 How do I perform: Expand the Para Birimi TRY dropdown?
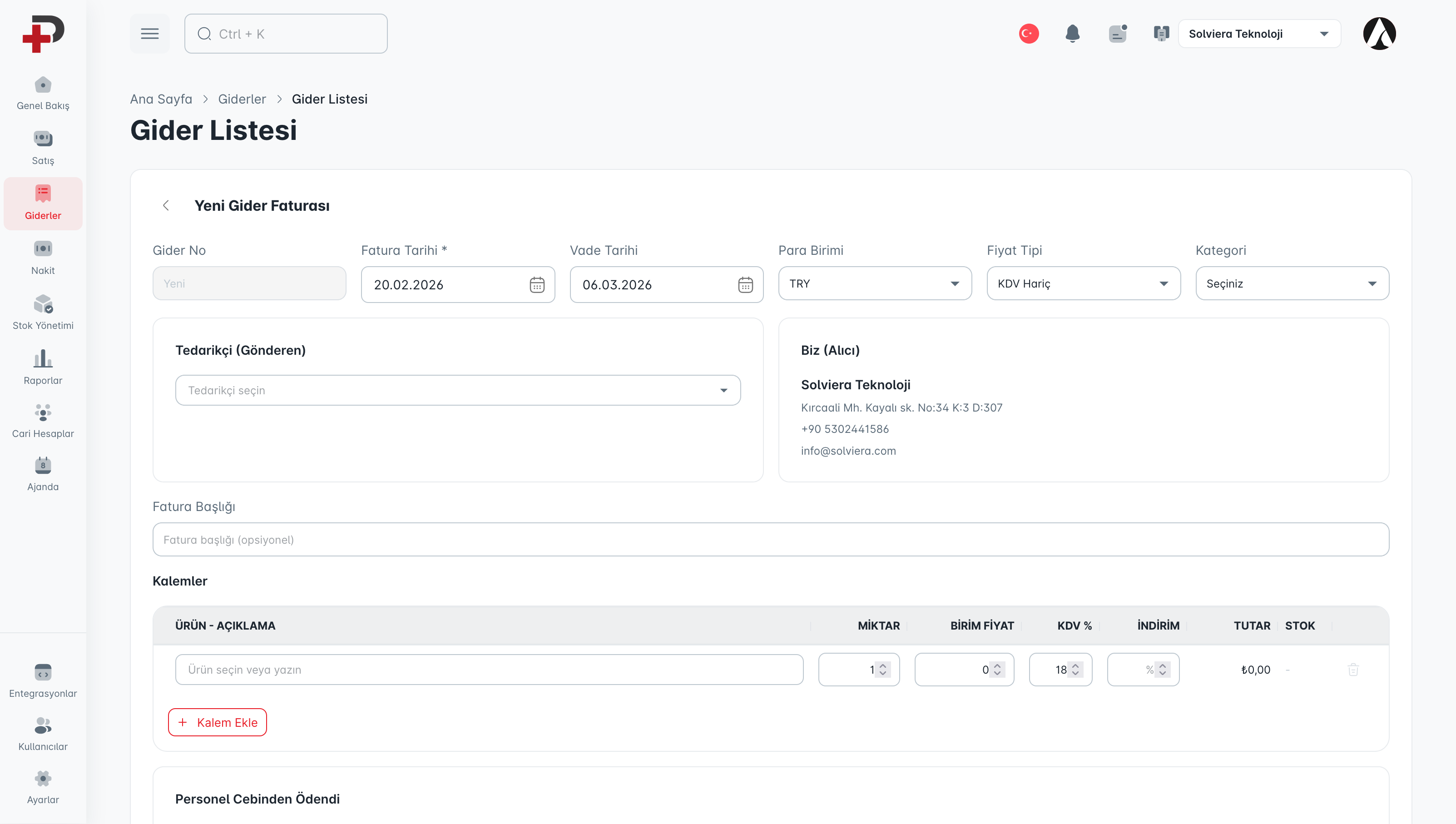875,283
